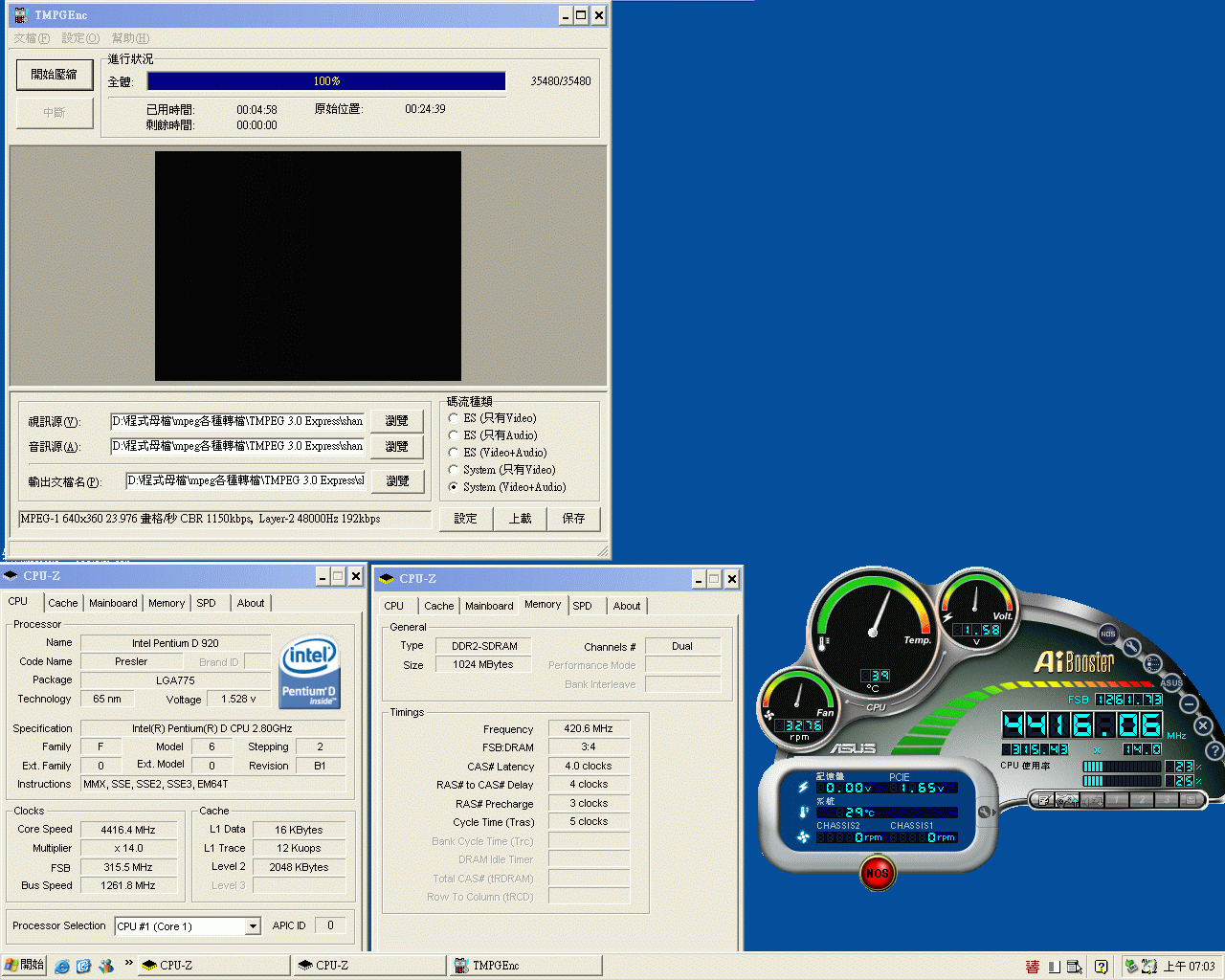Collapse monitor panel via wrench arrow tab
The image size is (1225, 980).
985,812
